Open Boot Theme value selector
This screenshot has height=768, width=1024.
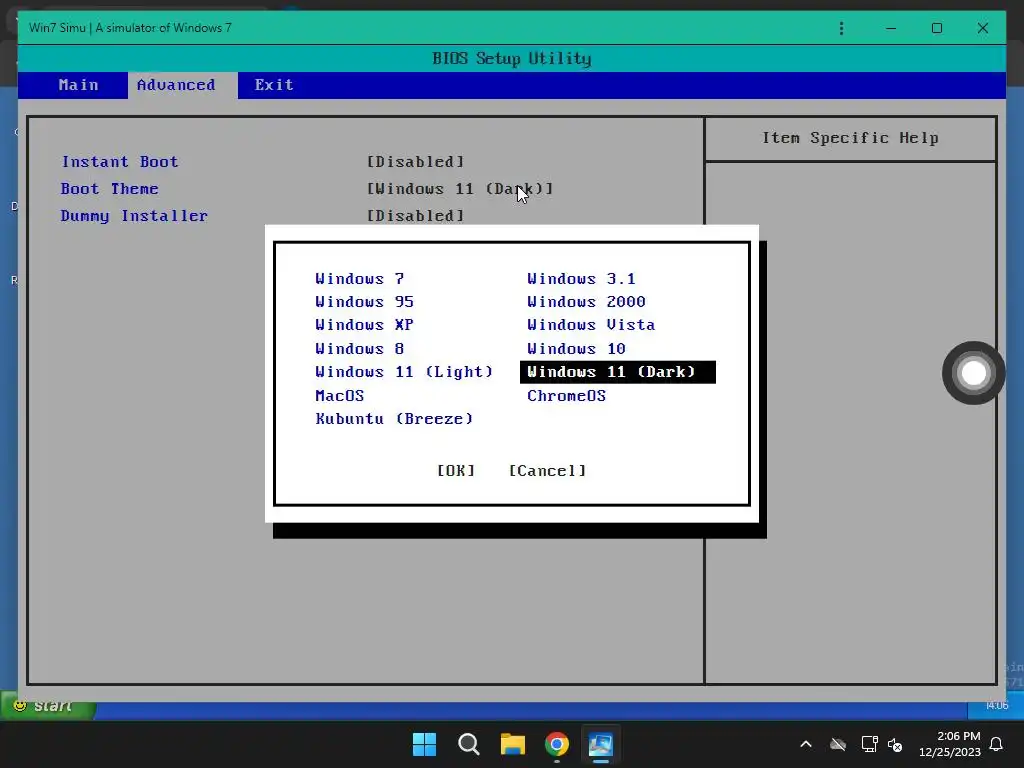coord(460,189)
